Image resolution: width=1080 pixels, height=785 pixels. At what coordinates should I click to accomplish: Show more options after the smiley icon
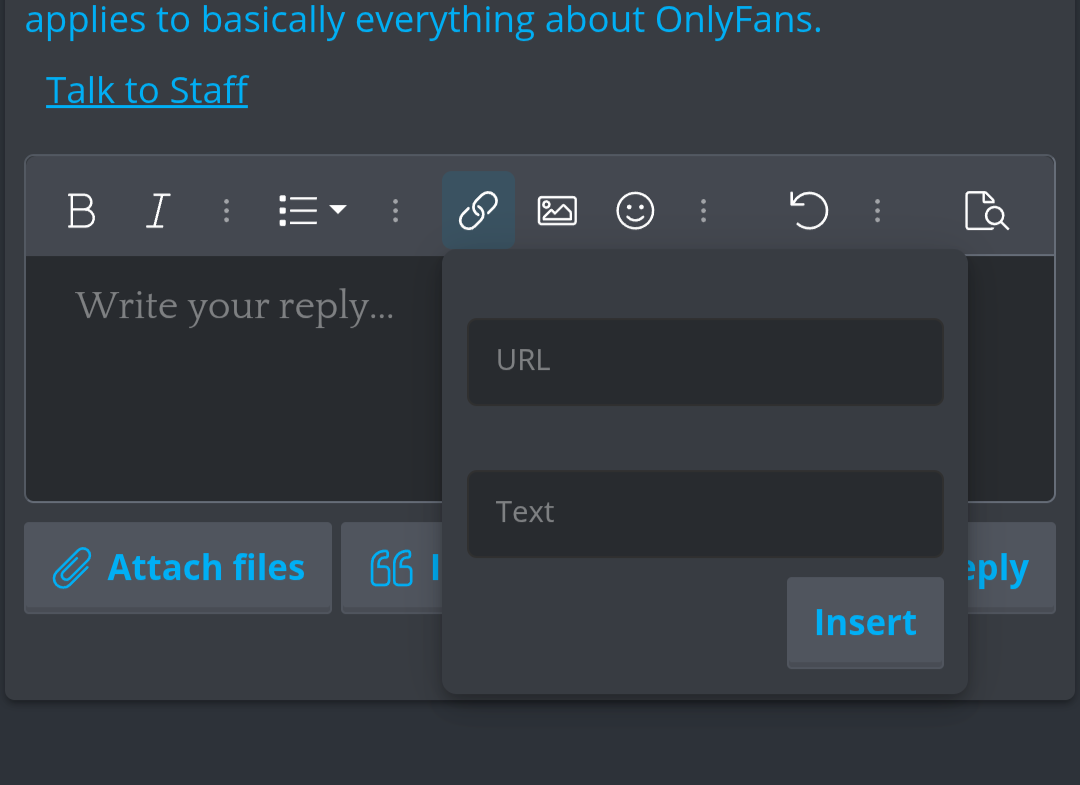[703, 210]
